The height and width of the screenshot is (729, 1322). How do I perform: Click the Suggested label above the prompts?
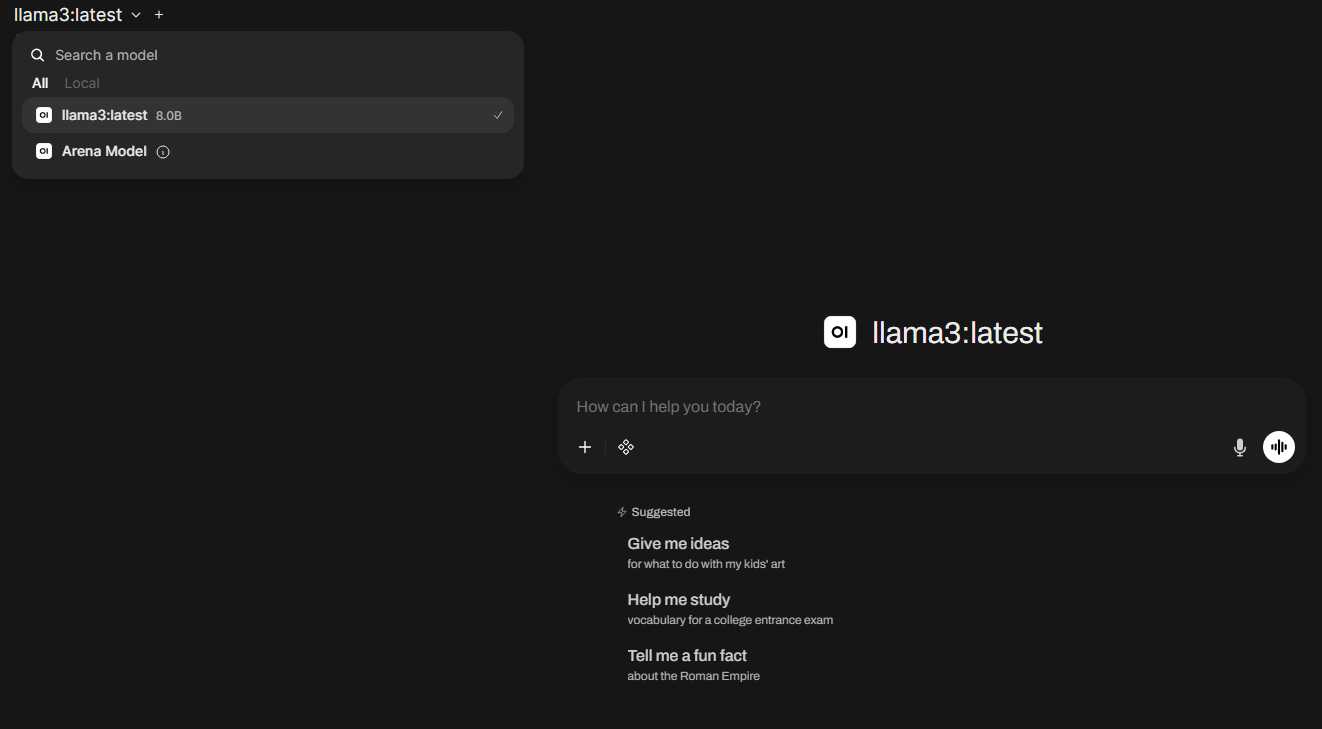(661, 512)
